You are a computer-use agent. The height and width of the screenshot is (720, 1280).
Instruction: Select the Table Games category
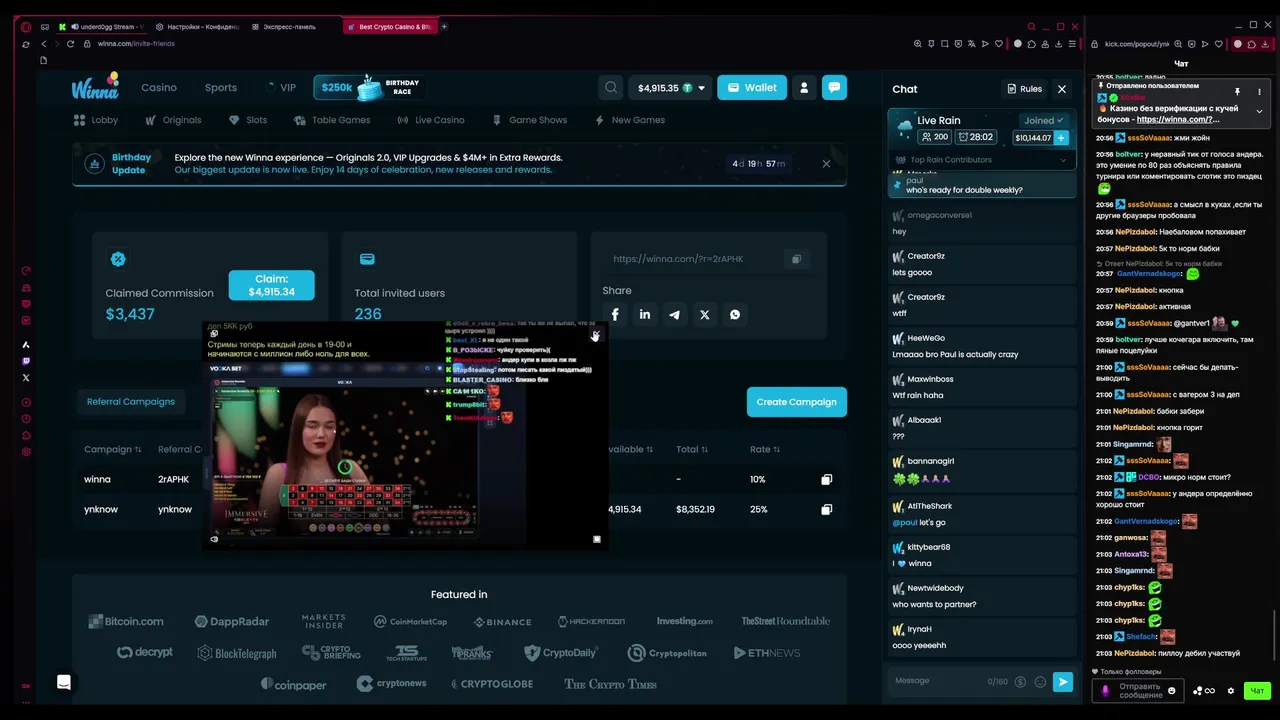tap(332, 120)
